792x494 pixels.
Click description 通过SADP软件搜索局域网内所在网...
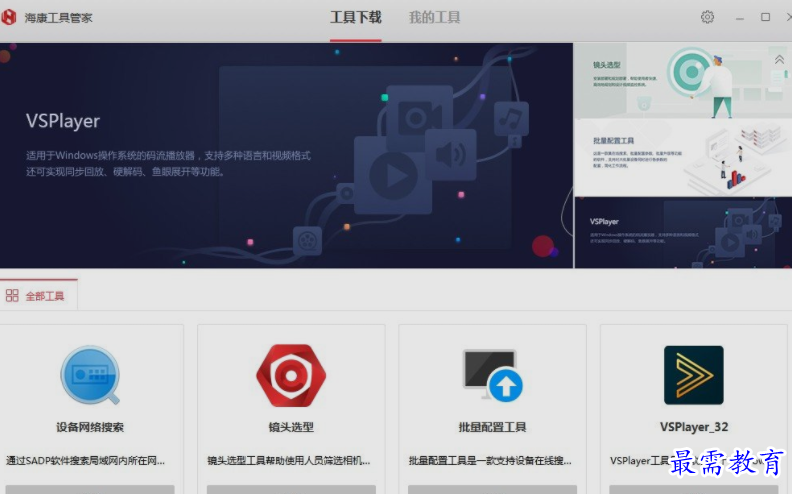[x=85, y=461]
